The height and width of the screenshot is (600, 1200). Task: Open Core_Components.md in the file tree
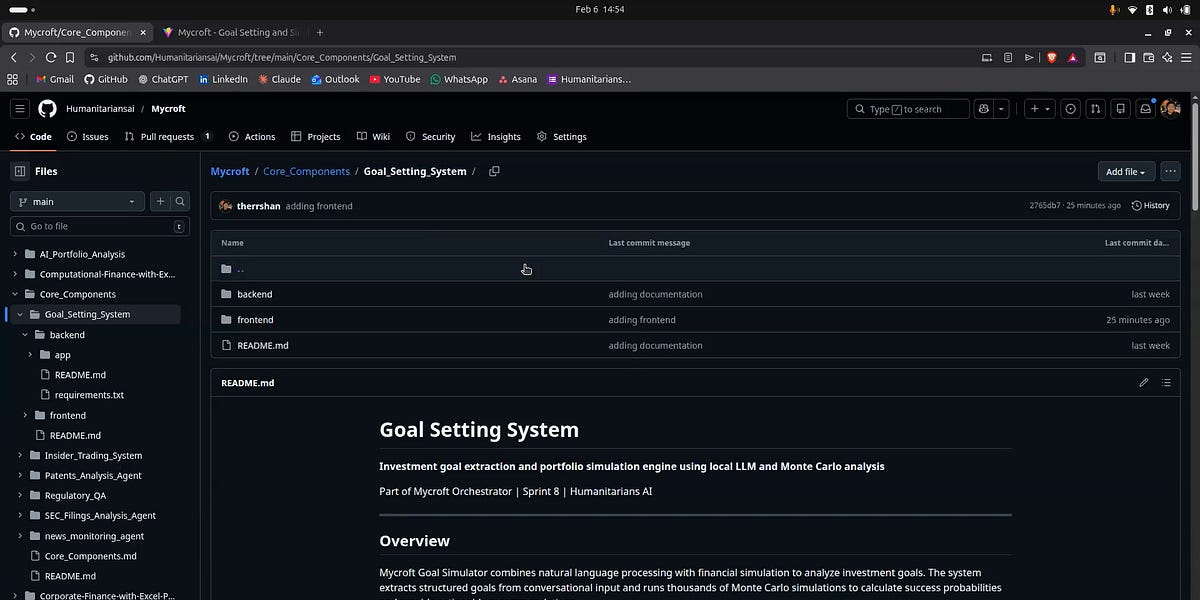(90, 556)
